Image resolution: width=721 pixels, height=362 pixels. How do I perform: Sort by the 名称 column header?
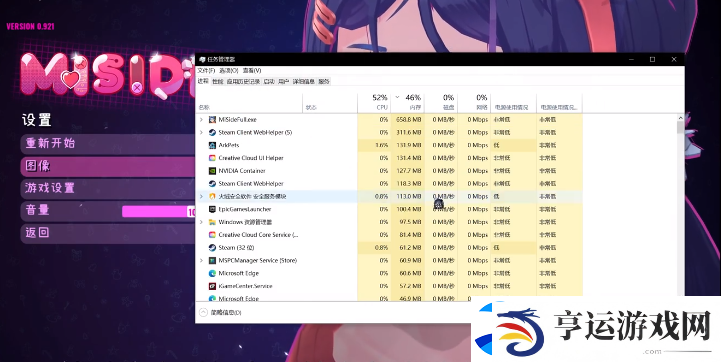[249, 102]
